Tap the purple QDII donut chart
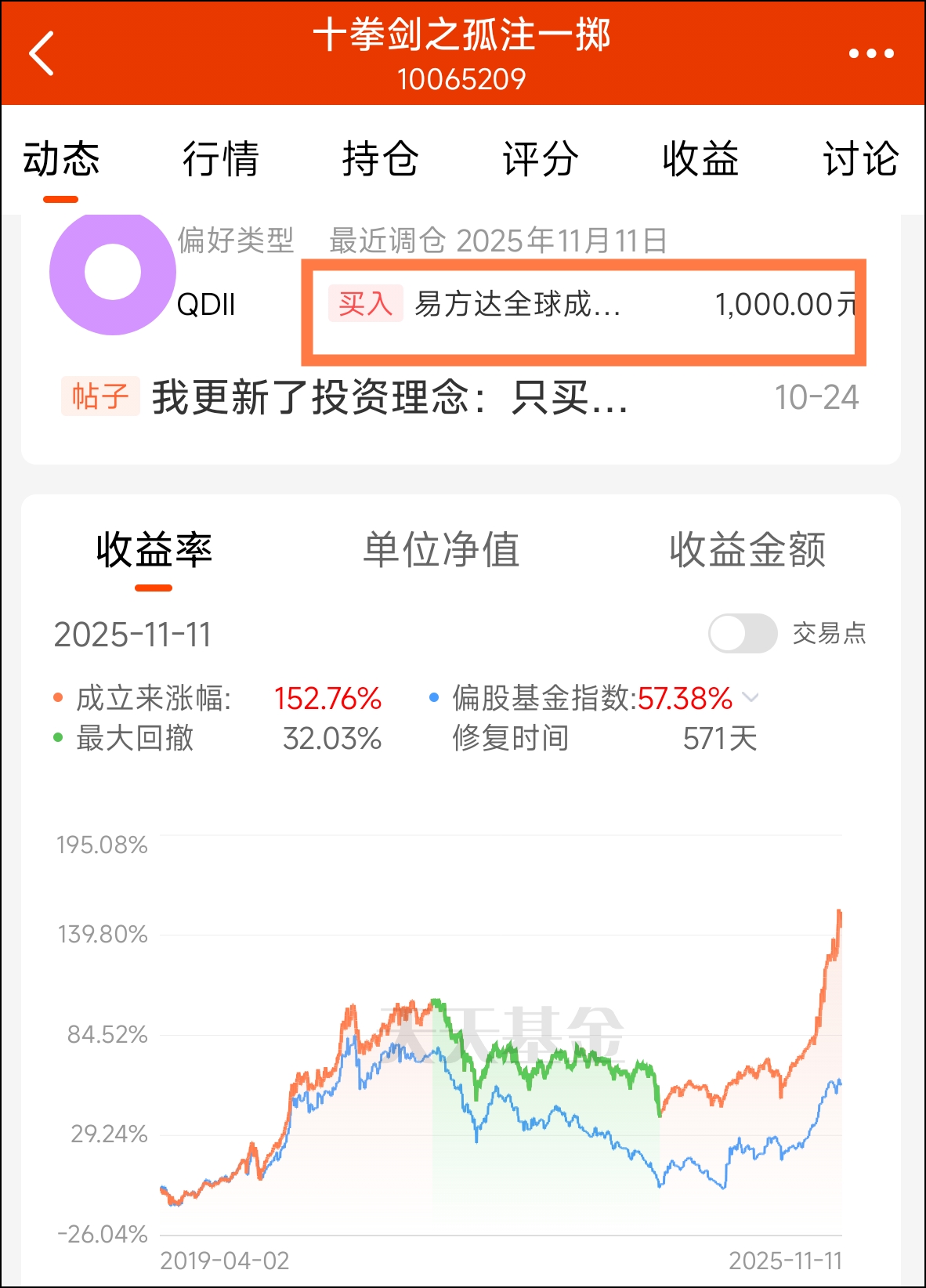 pos(113,273)
